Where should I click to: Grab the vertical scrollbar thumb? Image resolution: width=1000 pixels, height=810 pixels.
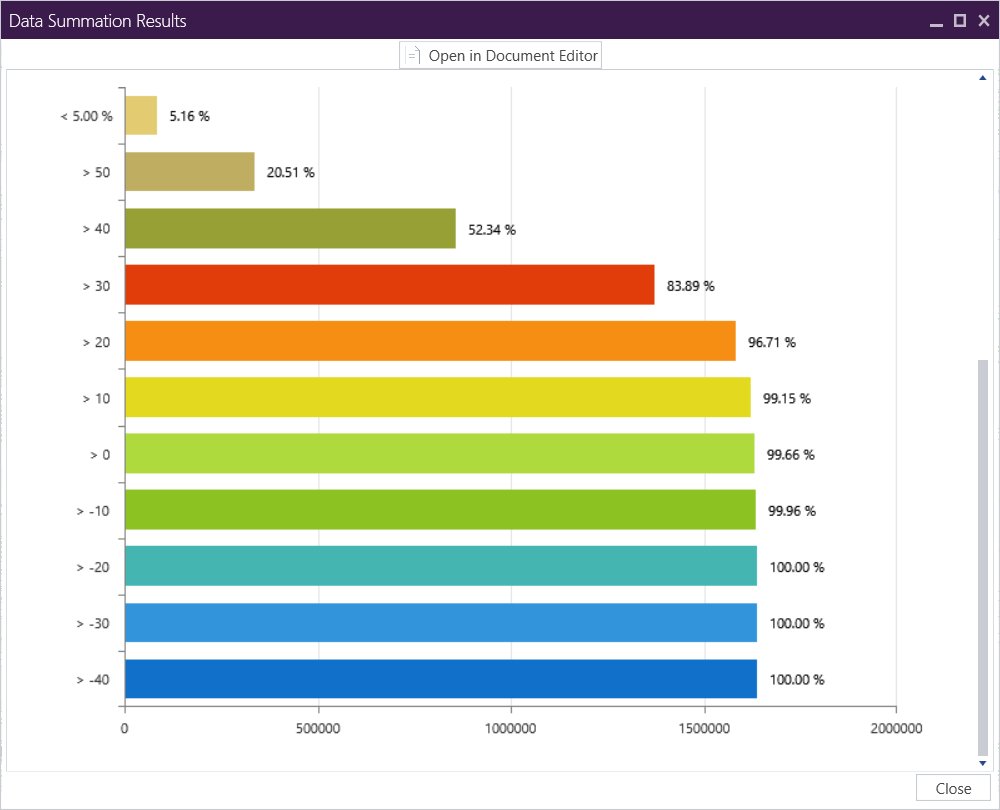(x=982, y=555)
